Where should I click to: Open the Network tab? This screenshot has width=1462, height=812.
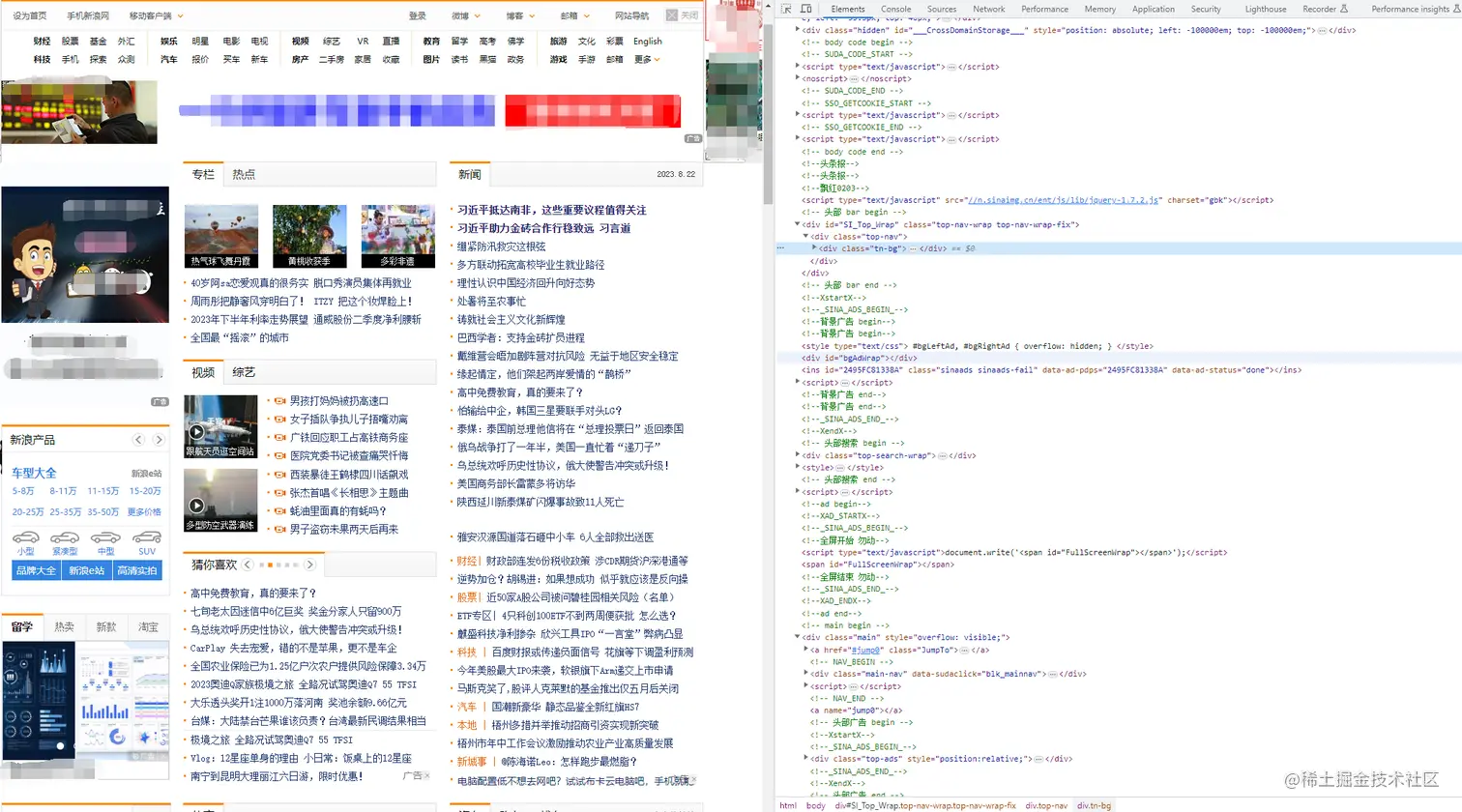(988, 9)
